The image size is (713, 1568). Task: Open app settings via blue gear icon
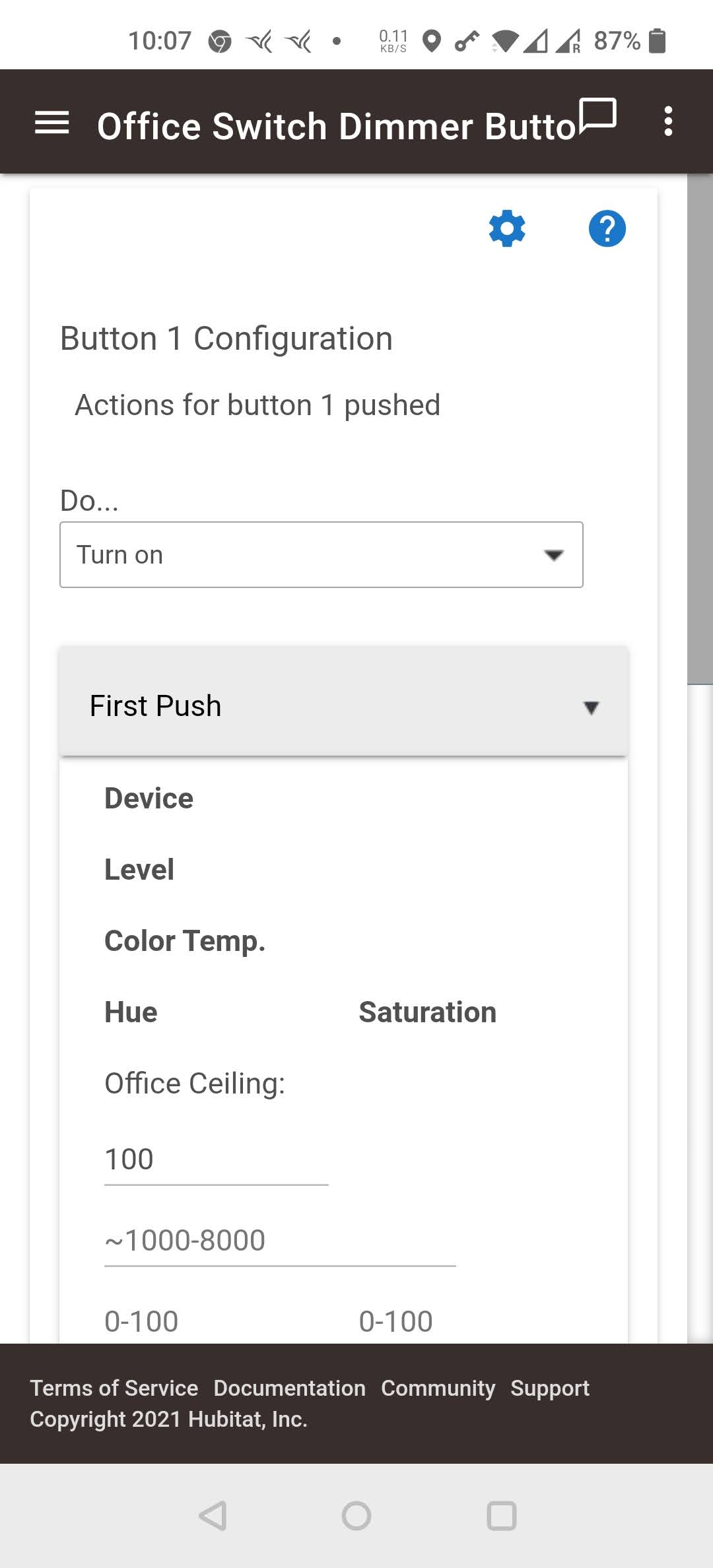(x=507, y=229)
